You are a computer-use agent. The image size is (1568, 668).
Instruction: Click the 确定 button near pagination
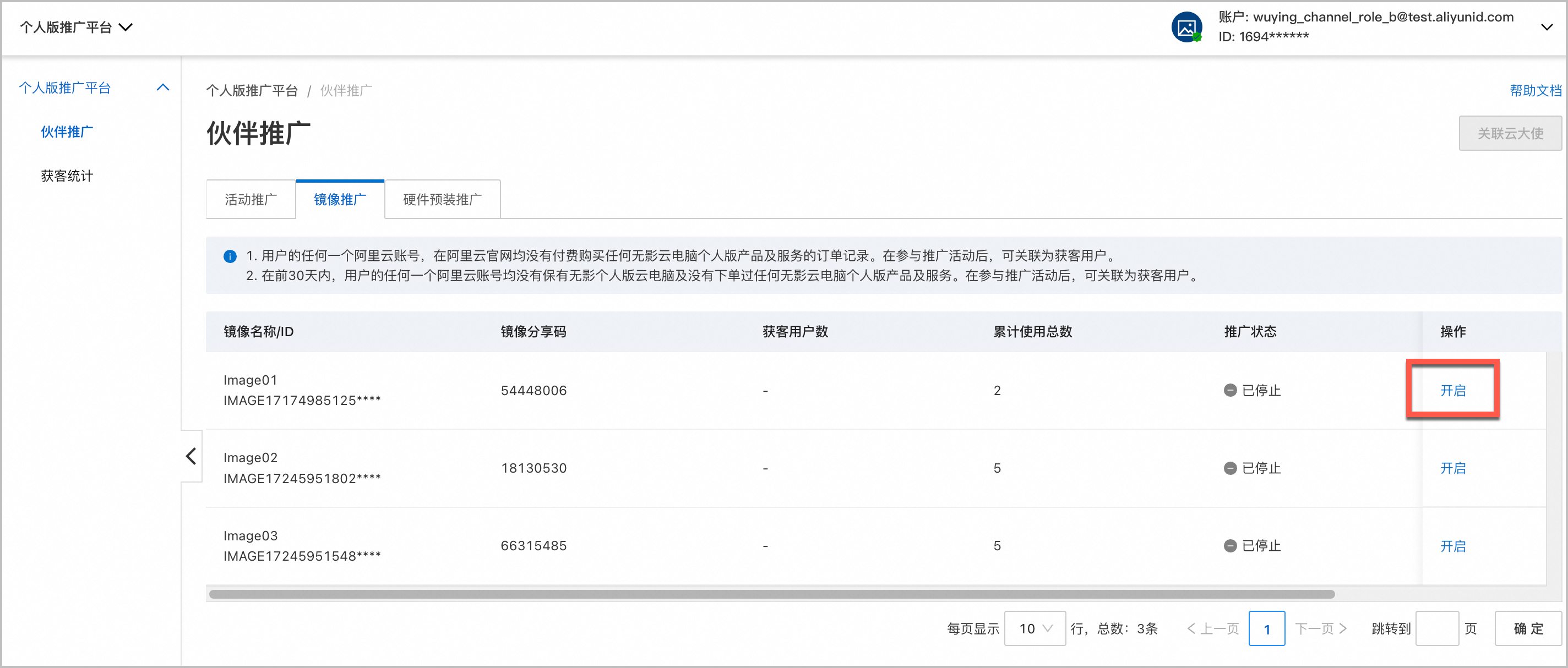(x=1528, y=628)
